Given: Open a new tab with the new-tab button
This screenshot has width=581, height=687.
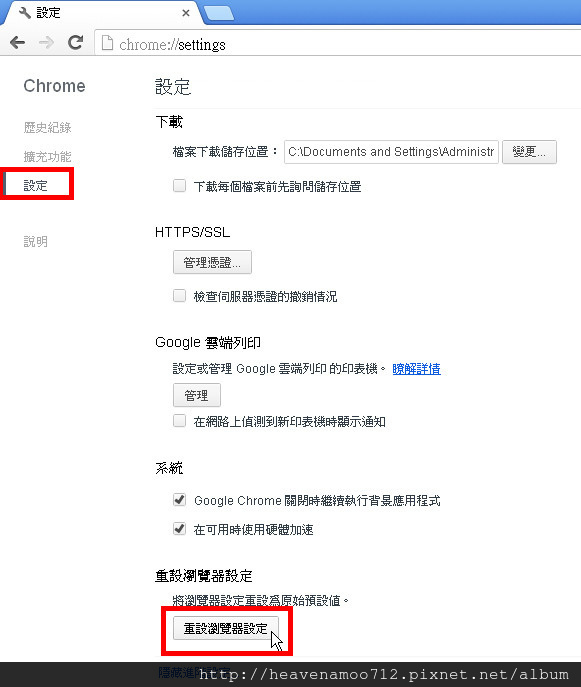Looking at the screenshot, I should point(219,14).
